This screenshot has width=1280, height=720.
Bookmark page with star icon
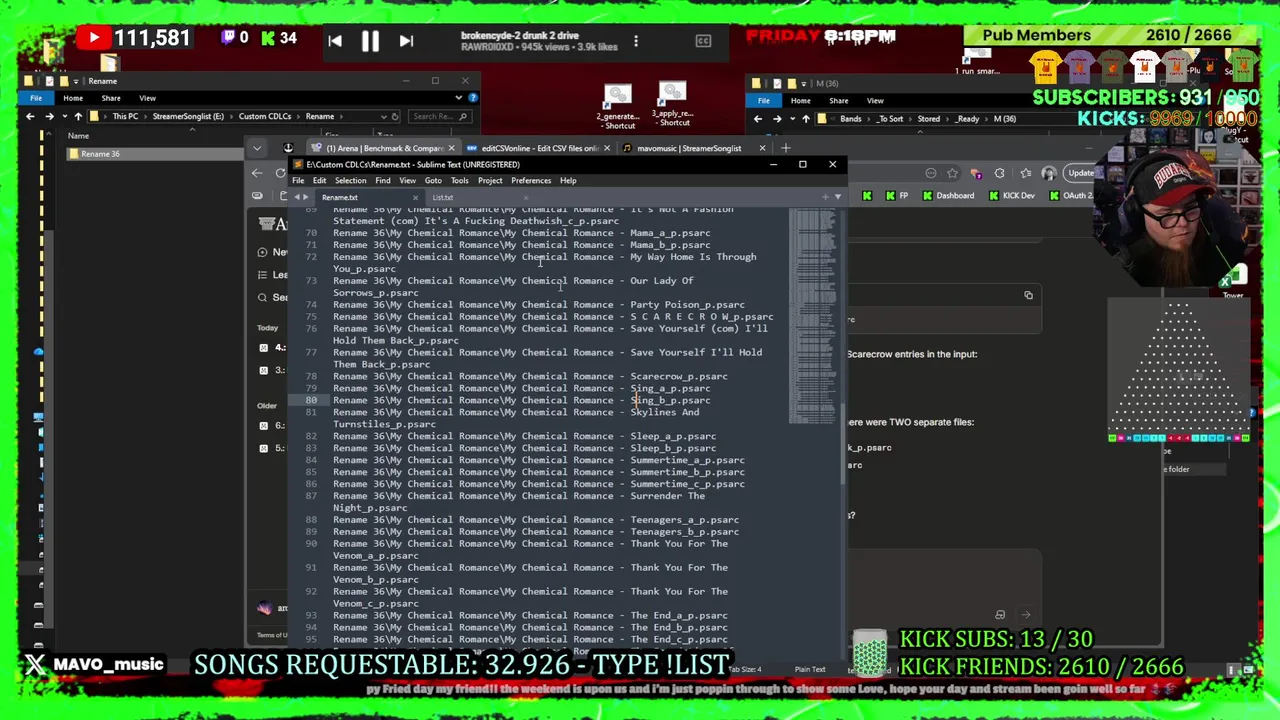pos(953,173)
